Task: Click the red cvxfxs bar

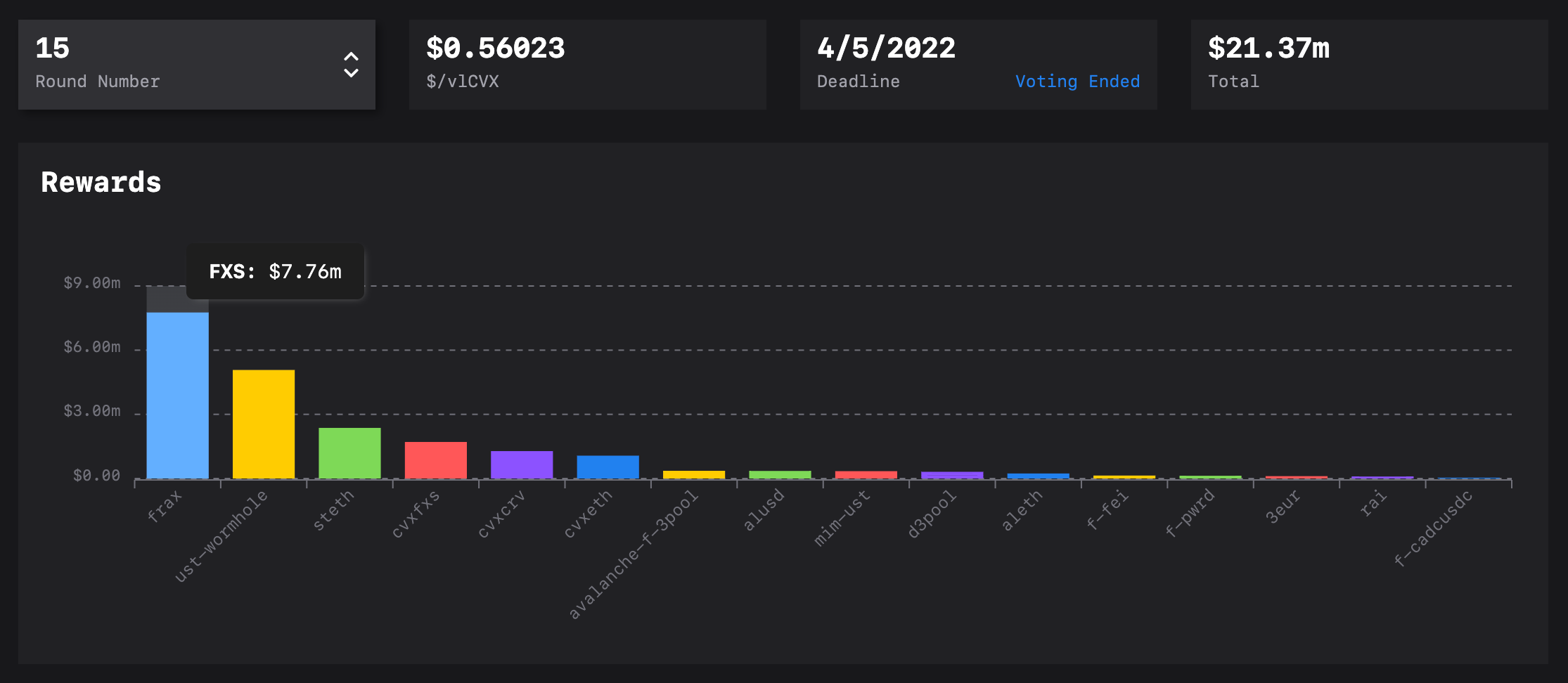Action: tap(436, 460)
